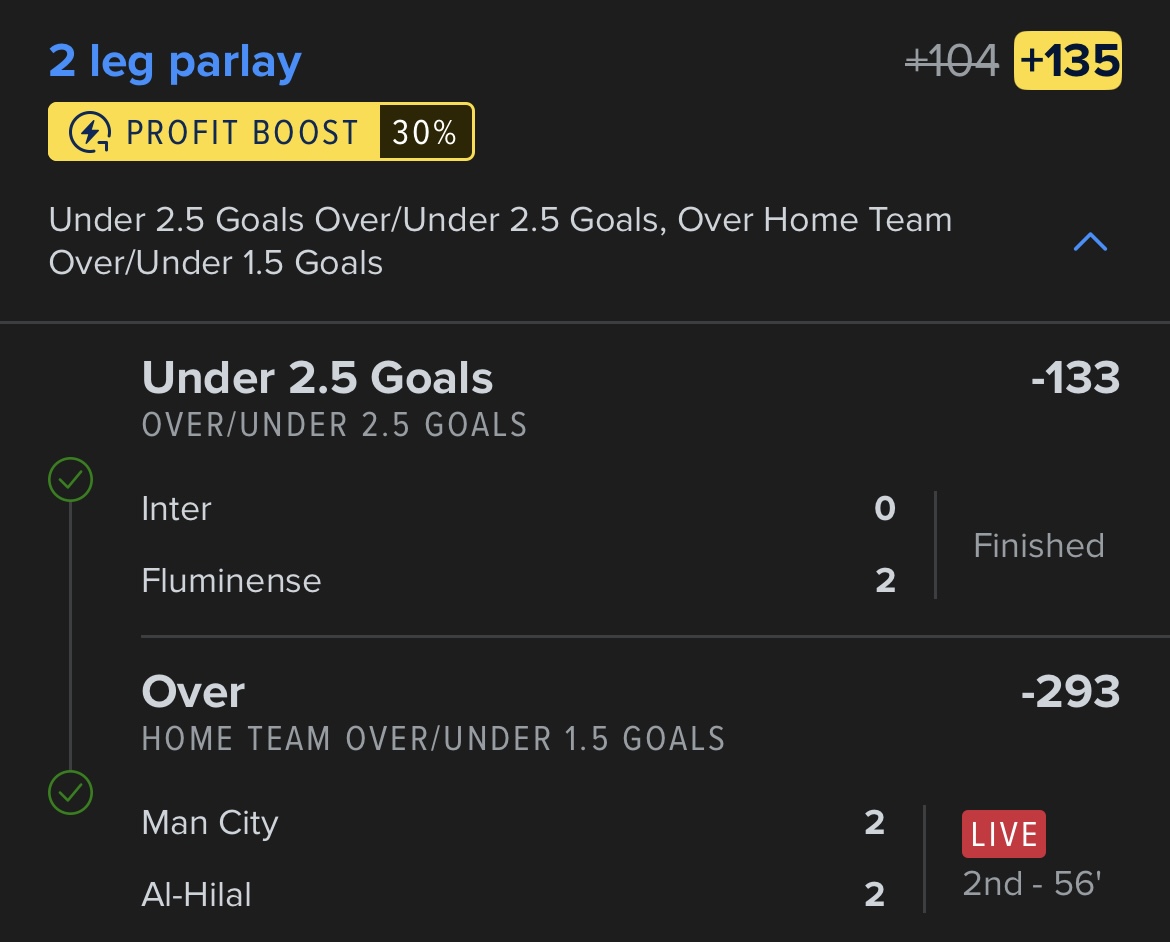This screenshot has width=1170, height=942.
Task: Tap the Profit Boost 30% banner
Action: pyautogui.click(x=261, y=132)
